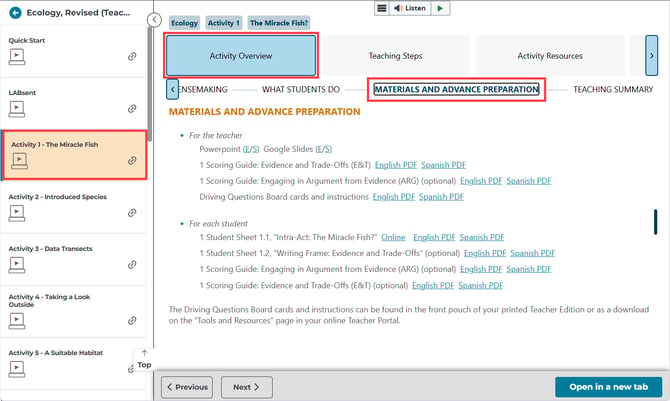Open student ARG Scoring Guide English PDF
670x401 pixels.
pyautogui.click(x=481, y=269)
